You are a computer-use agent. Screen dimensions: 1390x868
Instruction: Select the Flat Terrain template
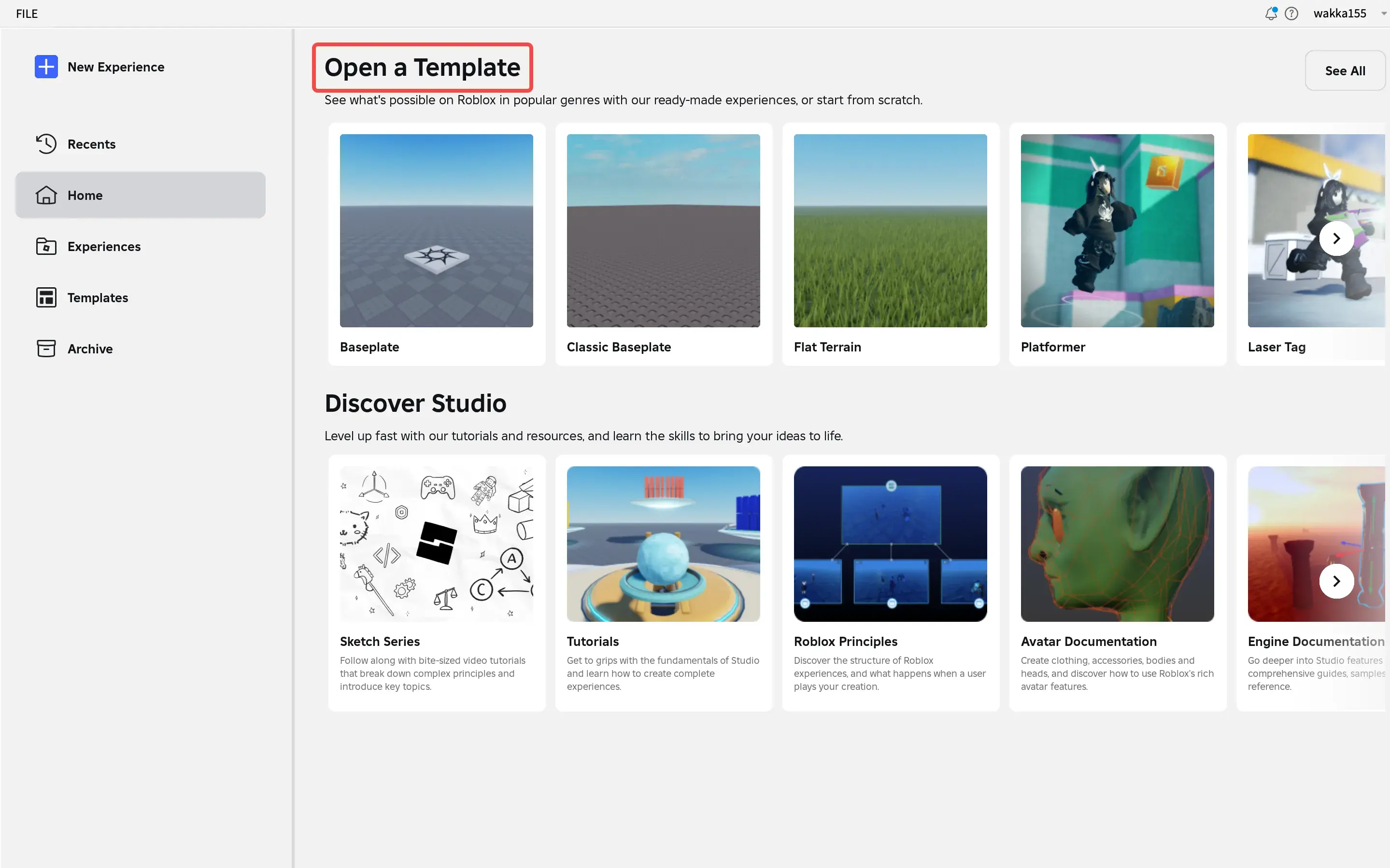tap(891, 230)
